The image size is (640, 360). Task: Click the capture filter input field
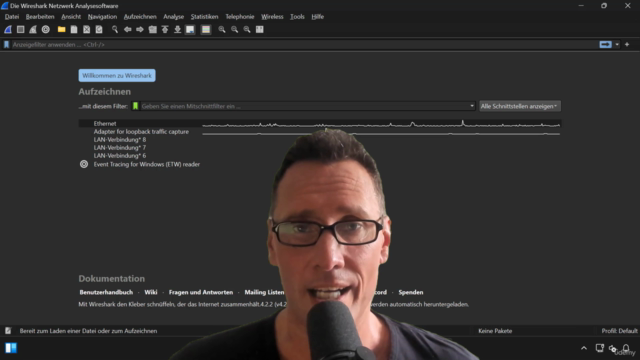pyautogui.click(x=304, y=106)
